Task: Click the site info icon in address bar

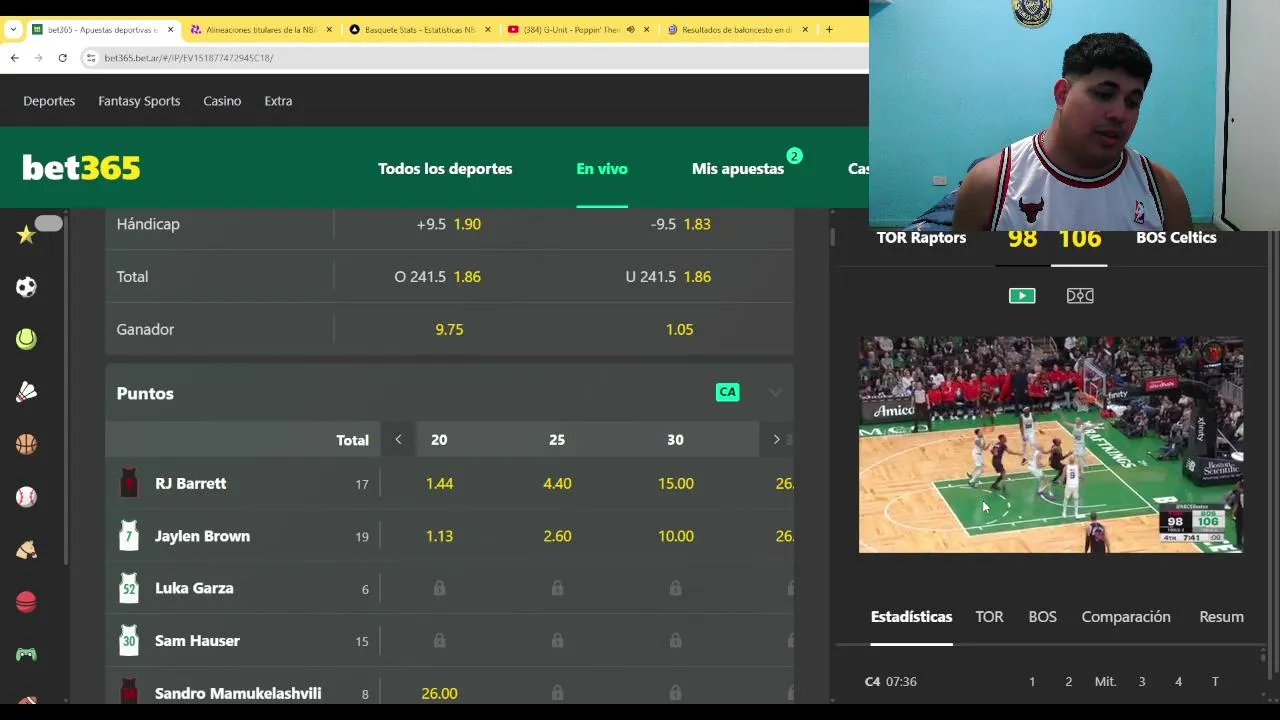Action: point(91,58)
